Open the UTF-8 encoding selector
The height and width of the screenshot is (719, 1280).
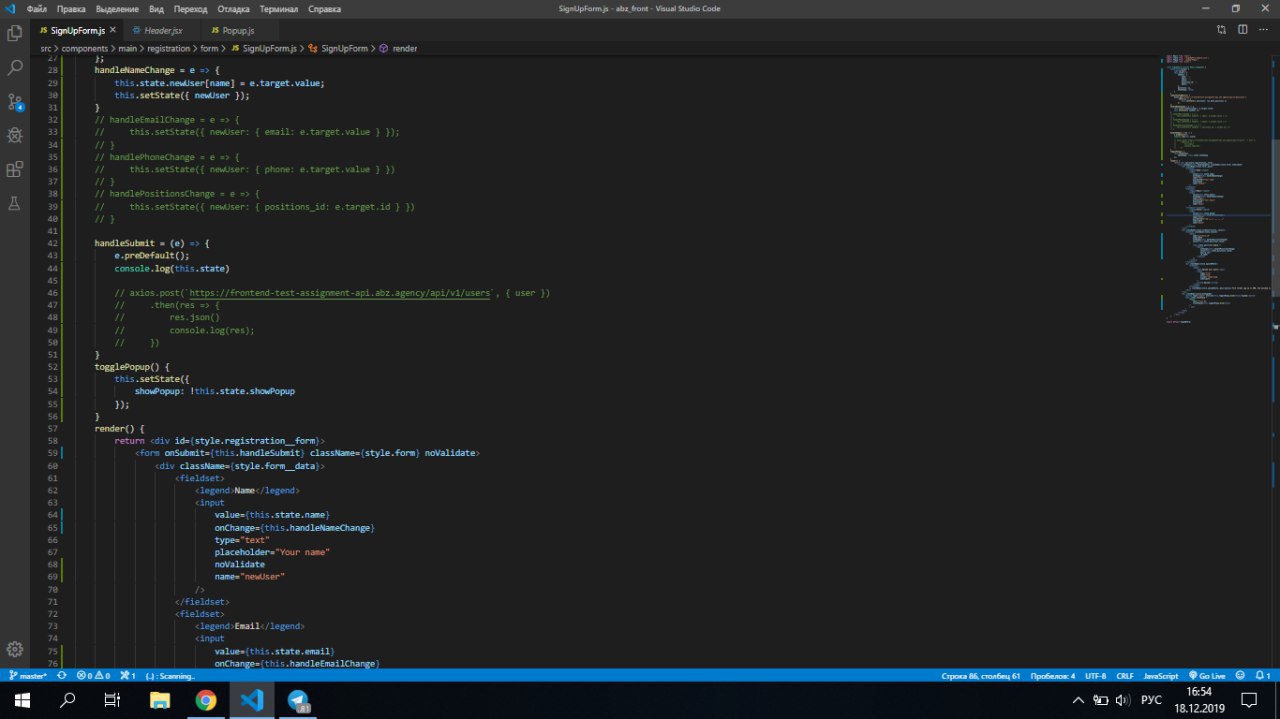click(x=1095, y=676)
